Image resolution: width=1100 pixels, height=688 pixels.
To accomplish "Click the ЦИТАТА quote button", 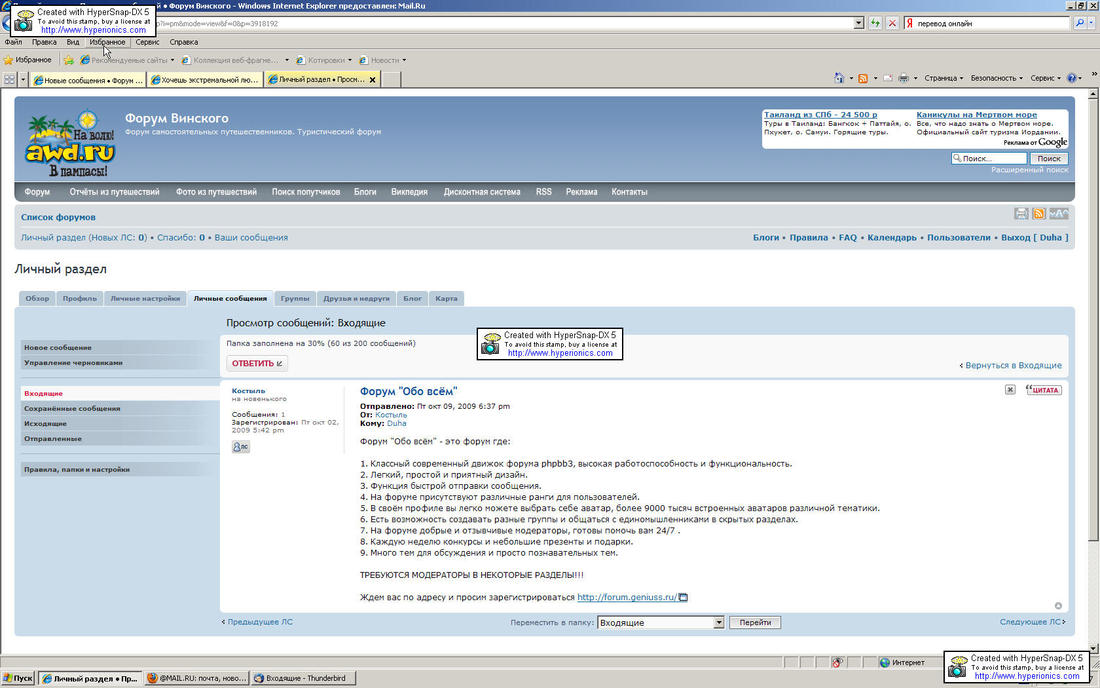I will pos(1044,390).
